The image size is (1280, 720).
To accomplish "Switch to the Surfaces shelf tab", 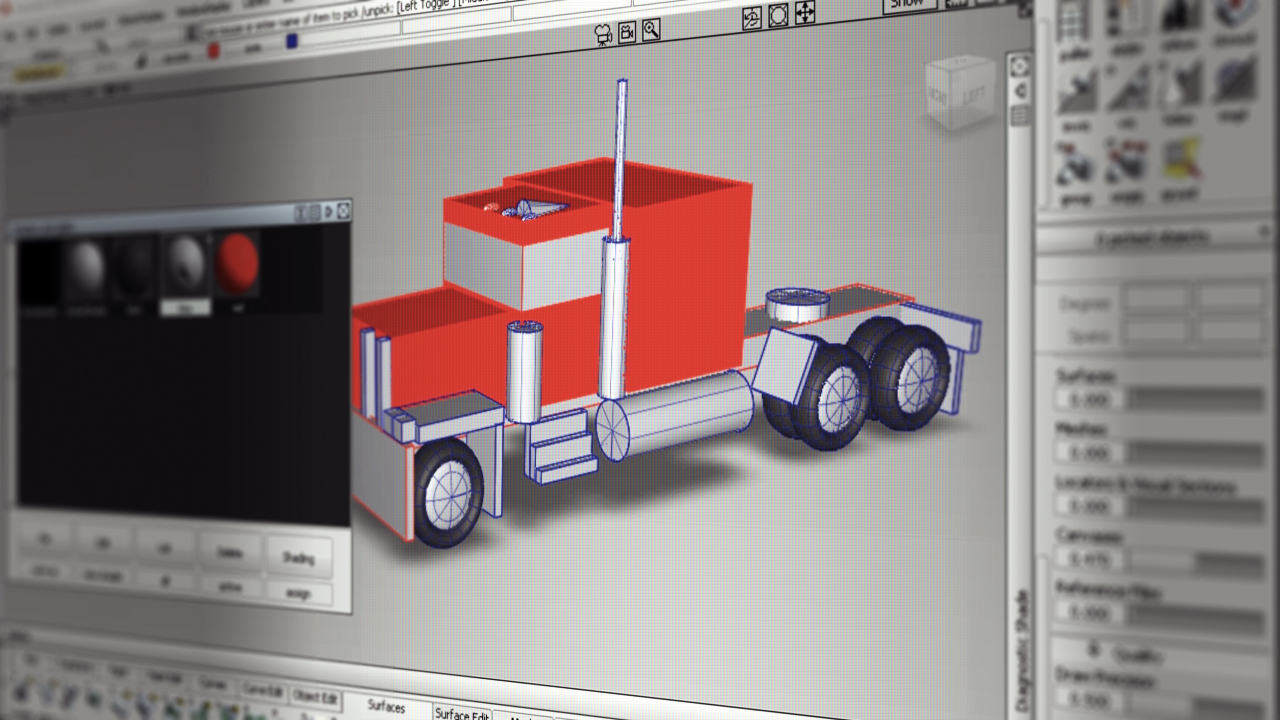I will click(x=386, y=707).
